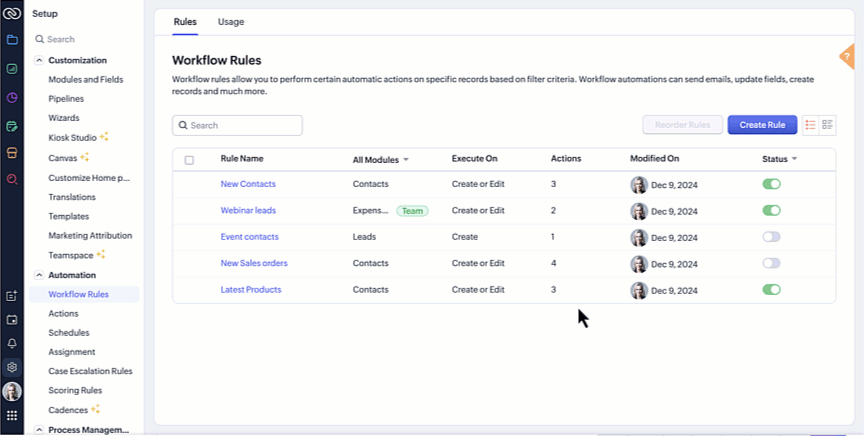Screen dimensions: 864x436
Task: Tick the select-all rules checkbox
Action: pyautogui.click(x=189, y=160)
